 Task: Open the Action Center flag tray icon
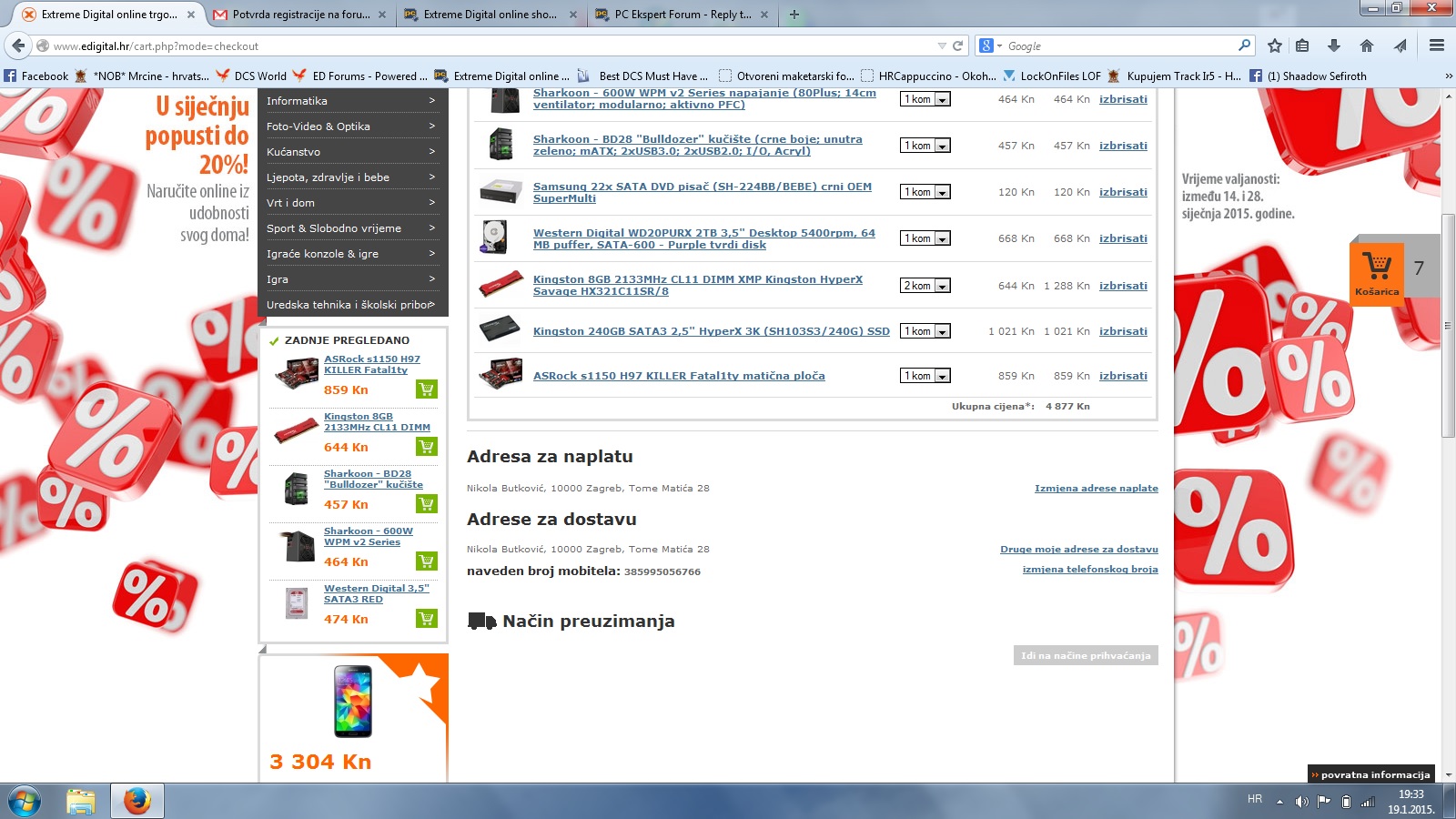pos(1324,802)
